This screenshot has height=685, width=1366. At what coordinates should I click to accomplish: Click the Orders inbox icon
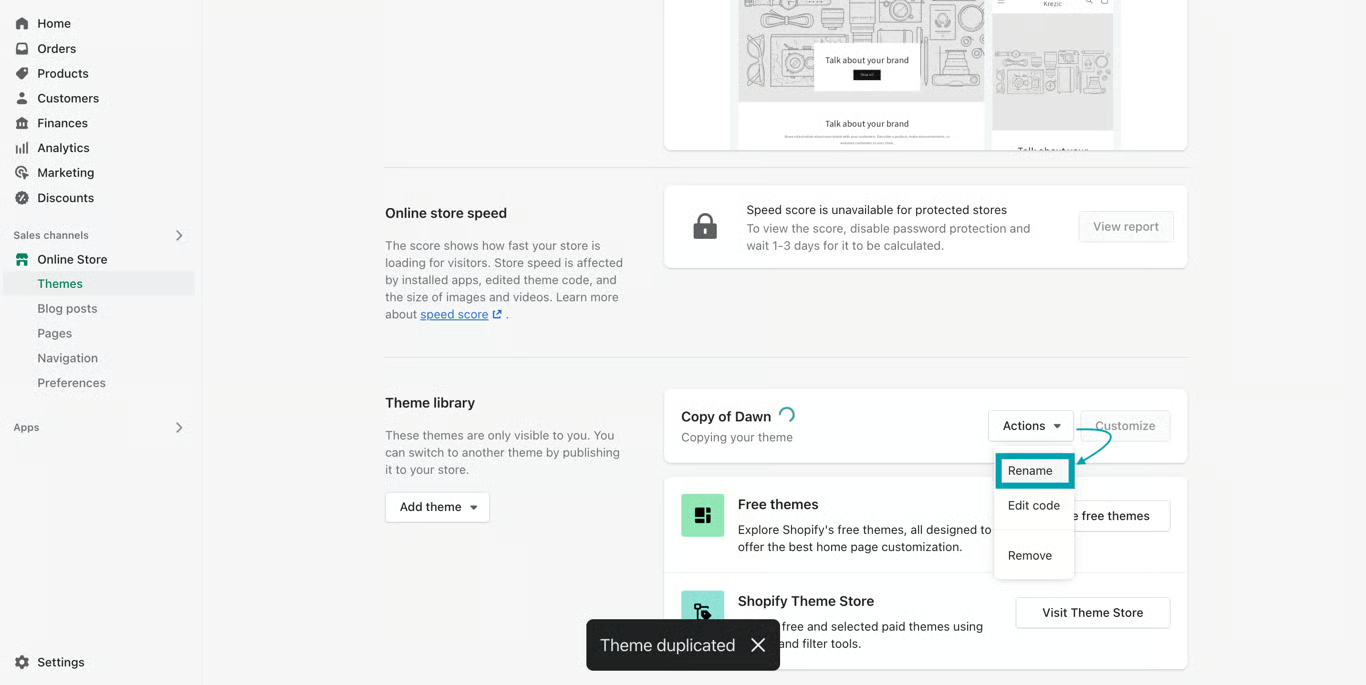coord(22,48)
